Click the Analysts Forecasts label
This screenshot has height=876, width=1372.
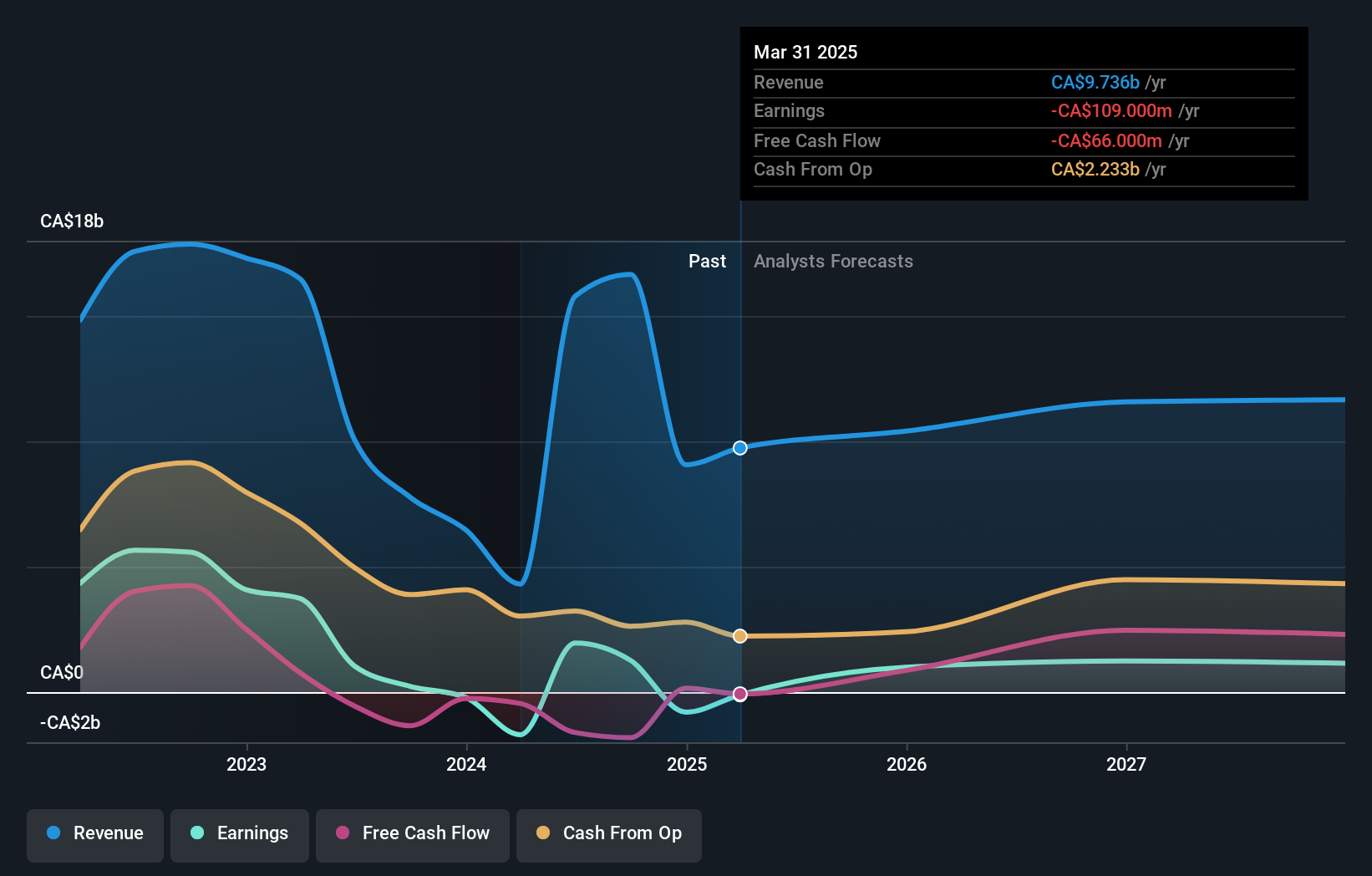[x=833, y=261]
